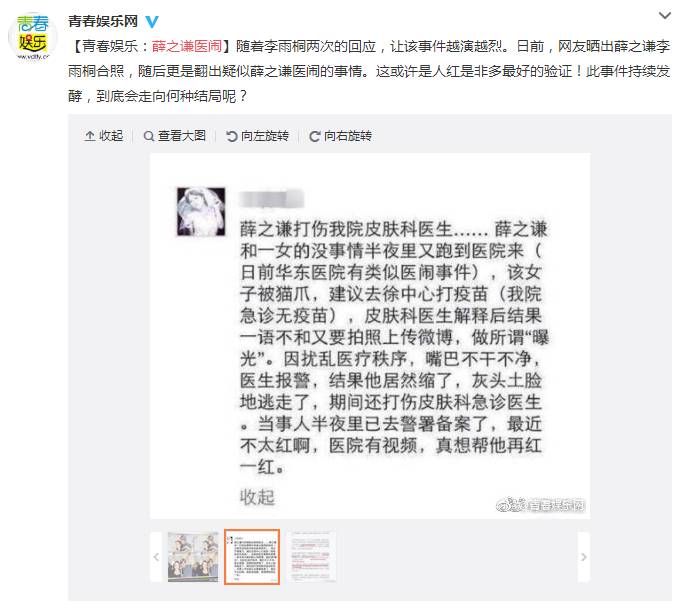682x608 pixels.
Task: Collapse image viewer with 收起 arrow icon
Action: pyautogui.click(x=90, y=136)
